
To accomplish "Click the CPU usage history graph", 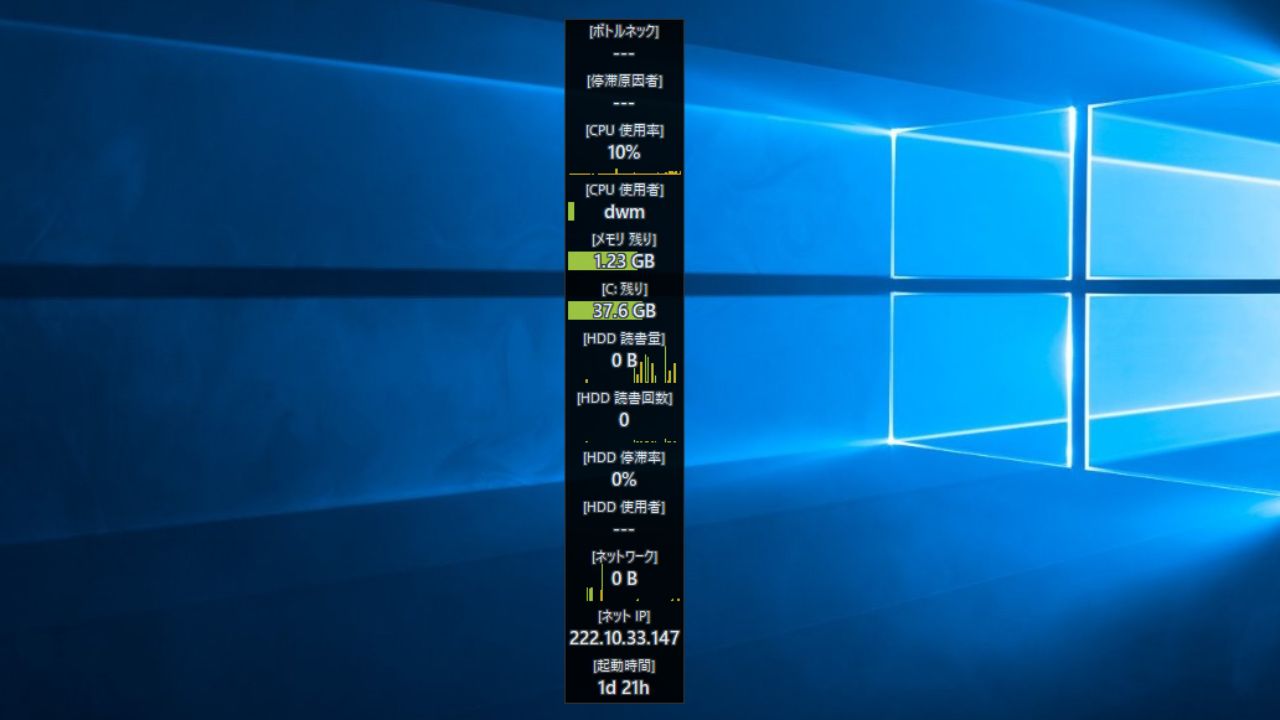I will click(x=624, y=171).
